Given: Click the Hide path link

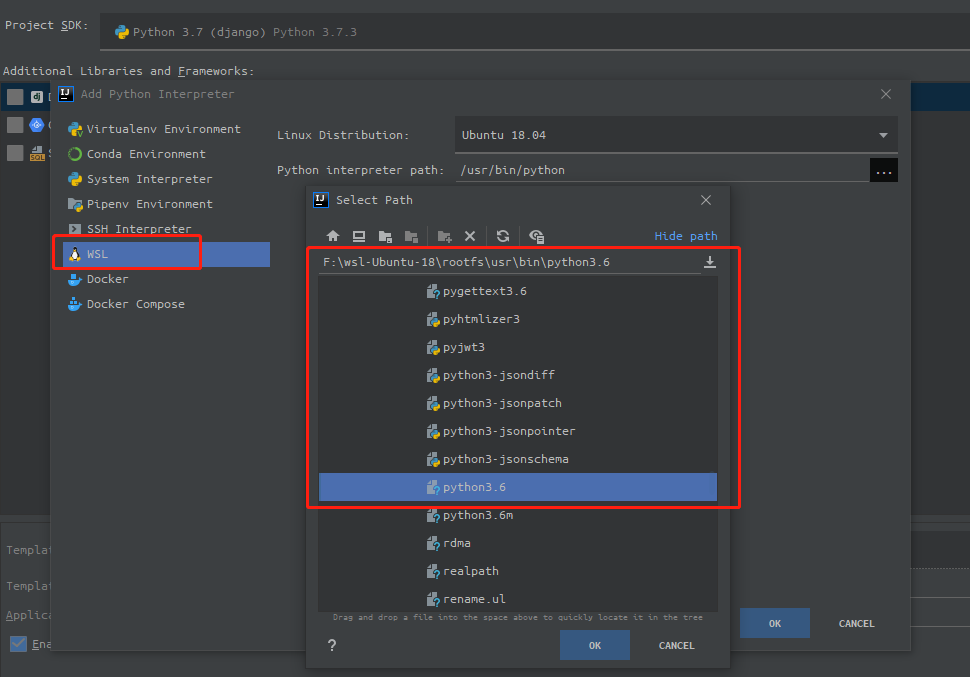Looking at the screenshot, I should point(686,236).
